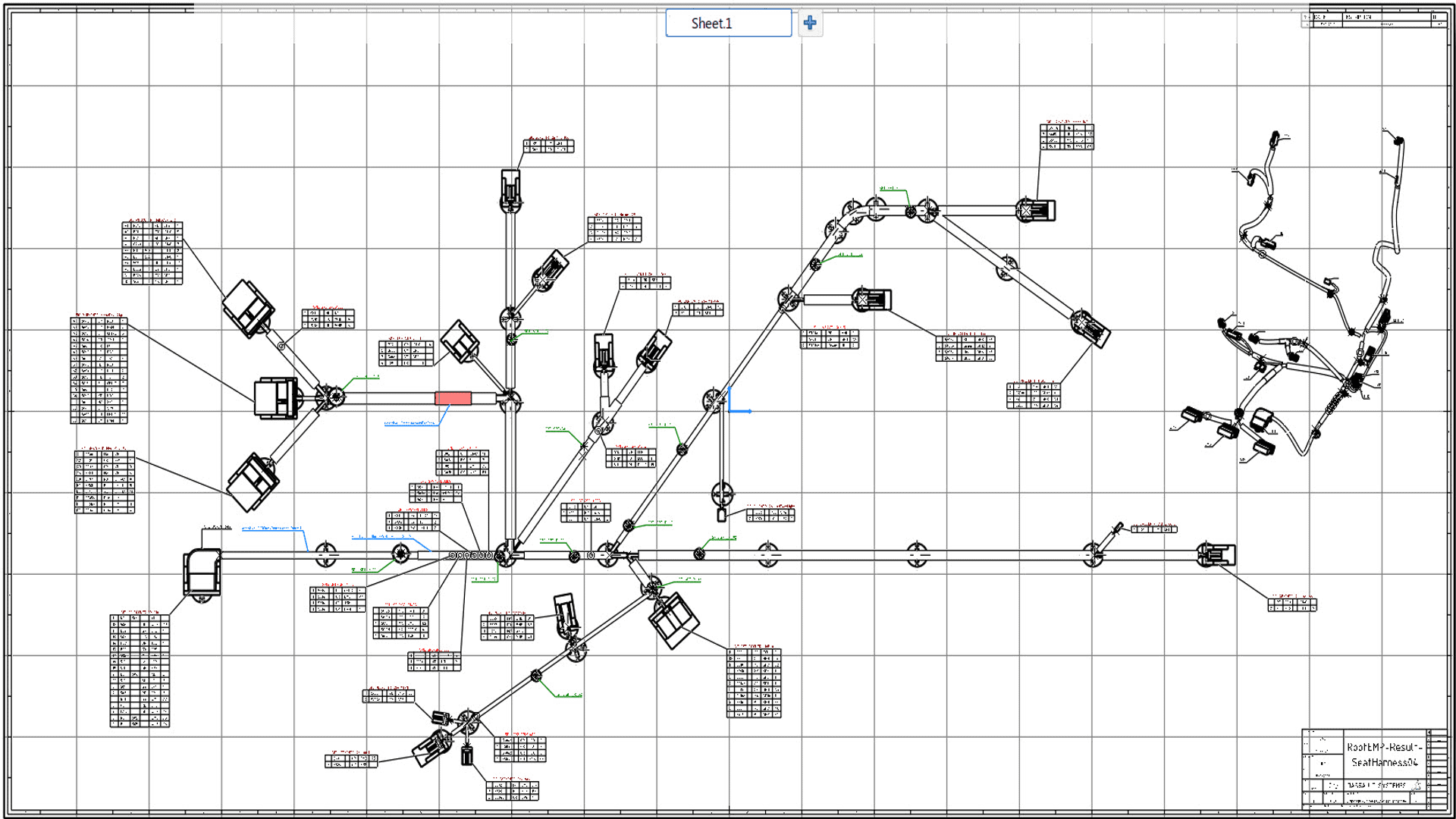Click wire table beside lower-right square connector
The height and width of the screenshot is (819, 1456).
(x=754, y=682)
